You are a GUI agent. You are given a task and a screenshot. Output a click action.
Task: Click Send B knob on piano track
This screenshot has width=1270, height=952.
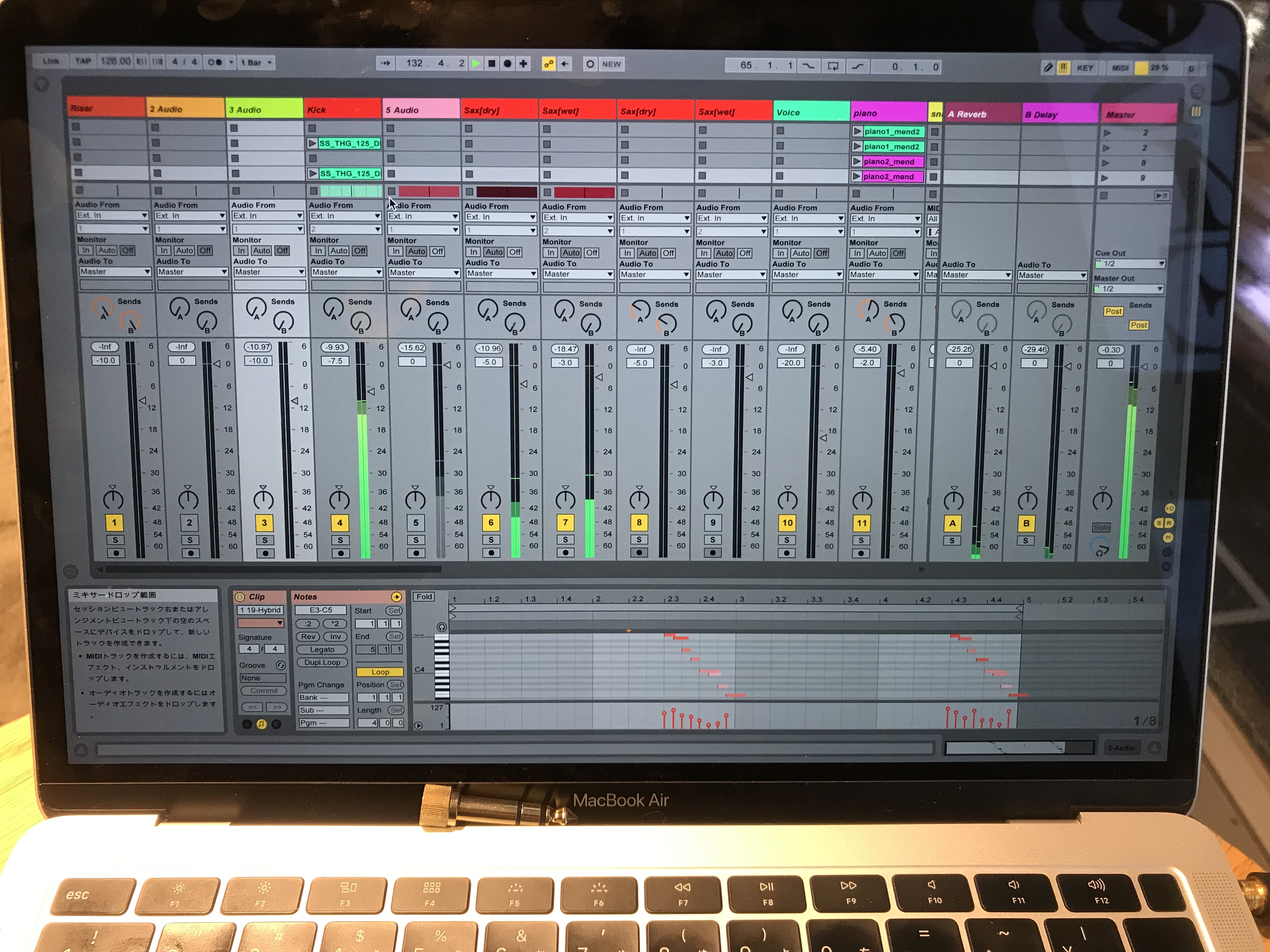click(894, 324)
